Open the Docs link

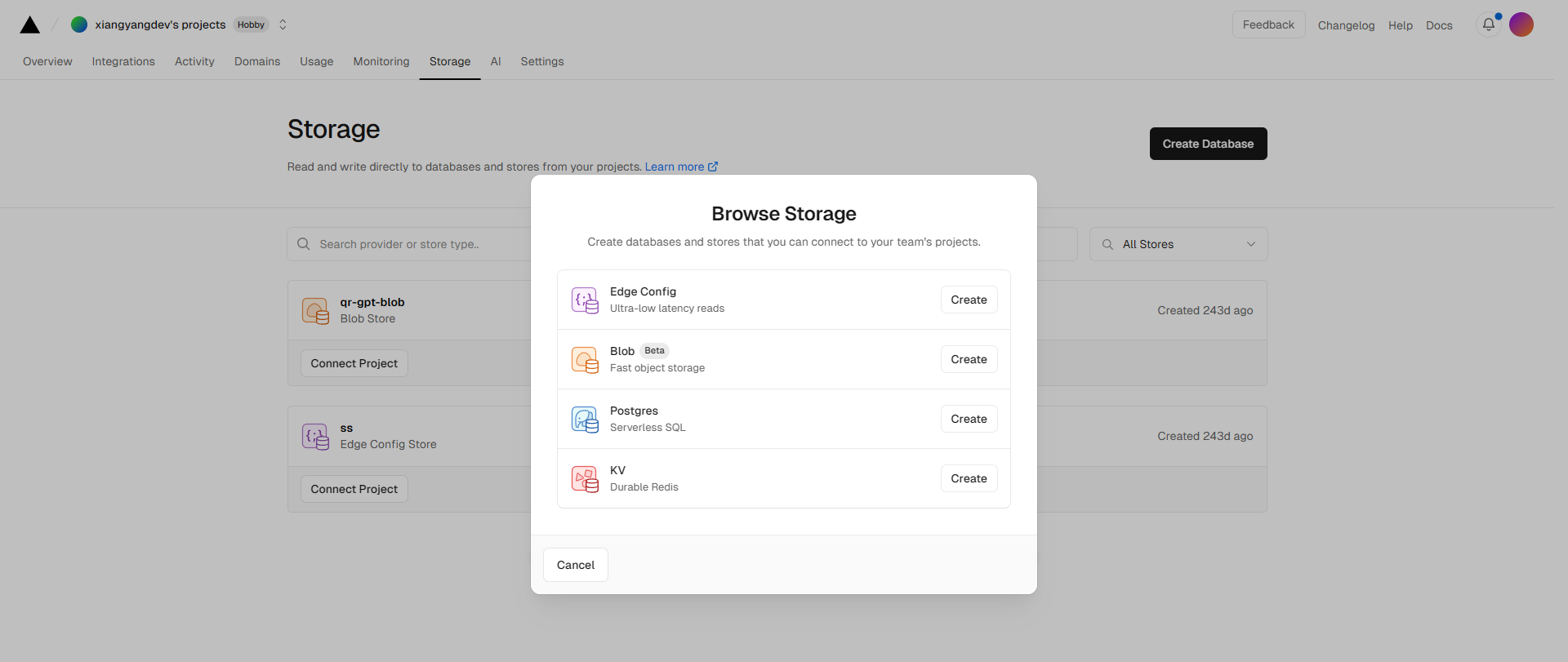click(1439, 25)
